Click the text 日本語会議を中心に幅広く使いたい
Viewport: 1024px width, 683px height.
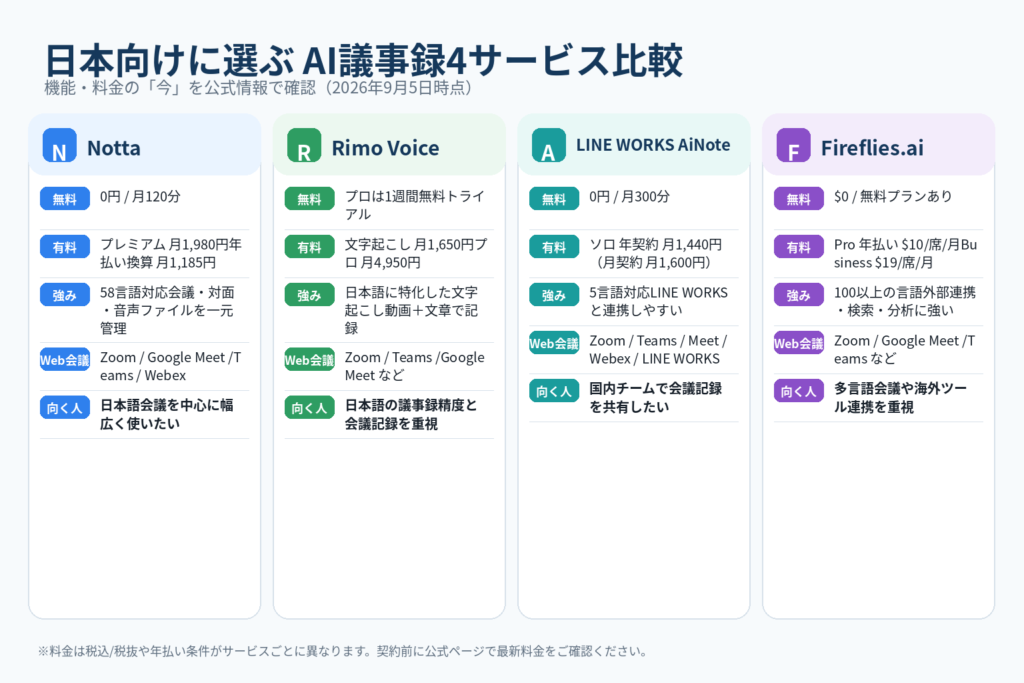click(x=167, y=415)
